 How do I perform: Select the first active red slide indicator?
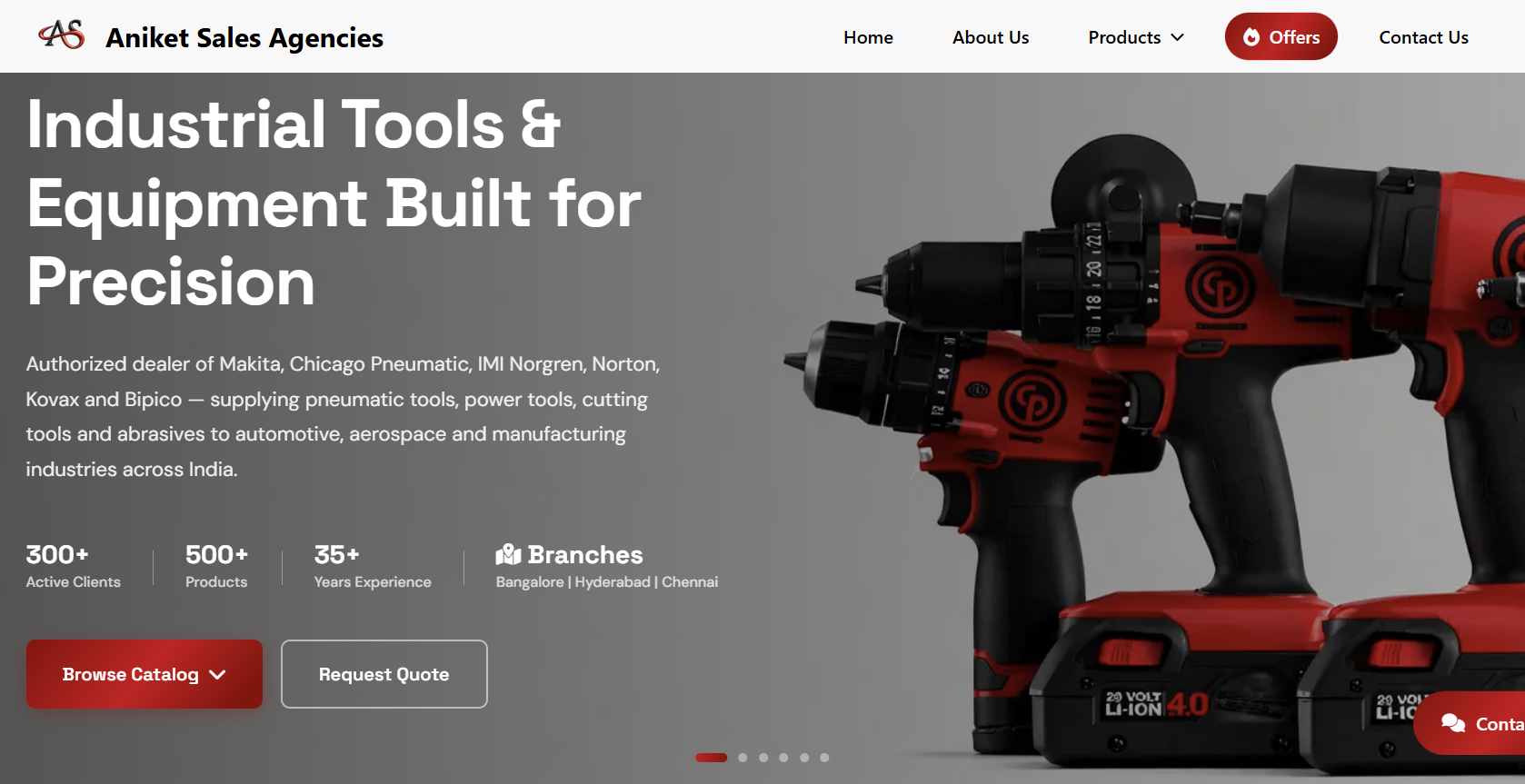click(x=711, y=758)
